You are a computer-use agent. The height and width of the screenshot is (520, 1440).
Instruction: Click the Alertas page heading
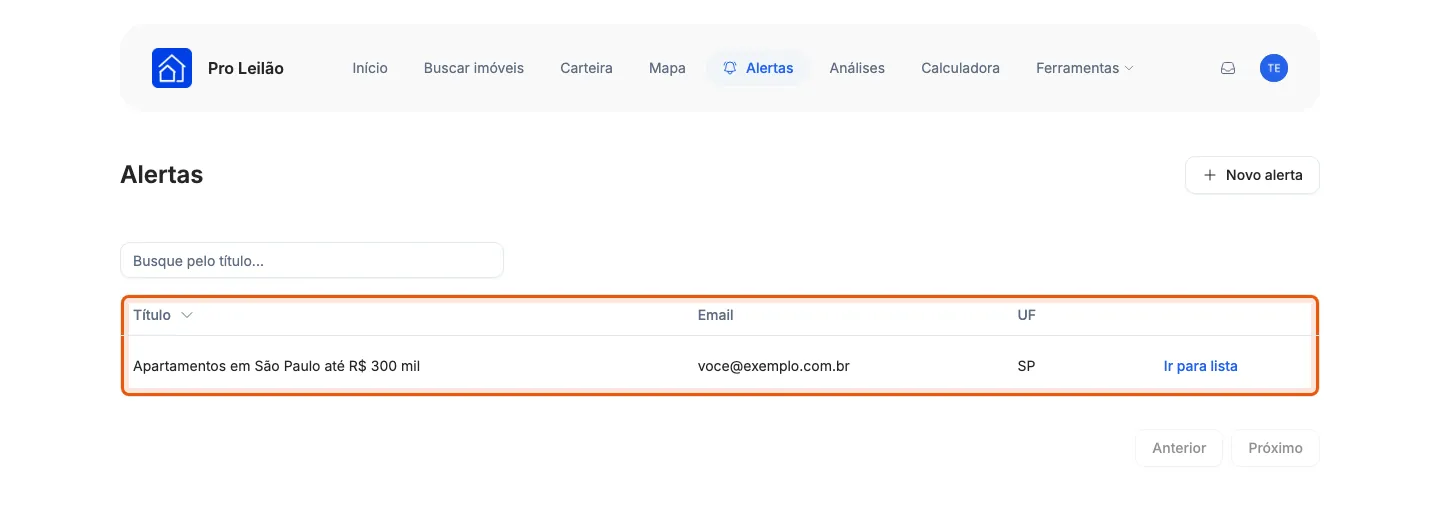pos(162,175)
